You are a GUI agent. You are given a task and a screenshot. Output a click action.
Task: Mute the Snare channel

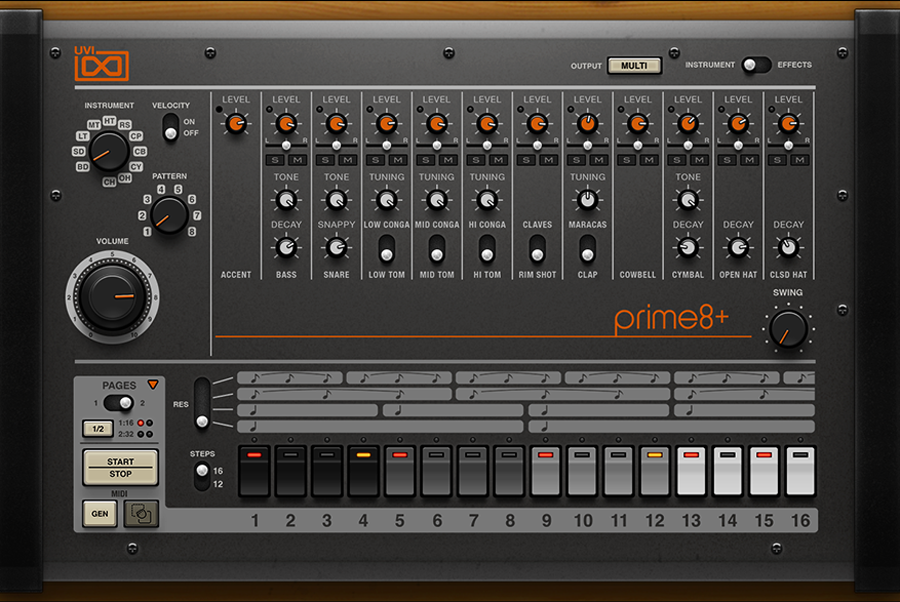[347, 160]
